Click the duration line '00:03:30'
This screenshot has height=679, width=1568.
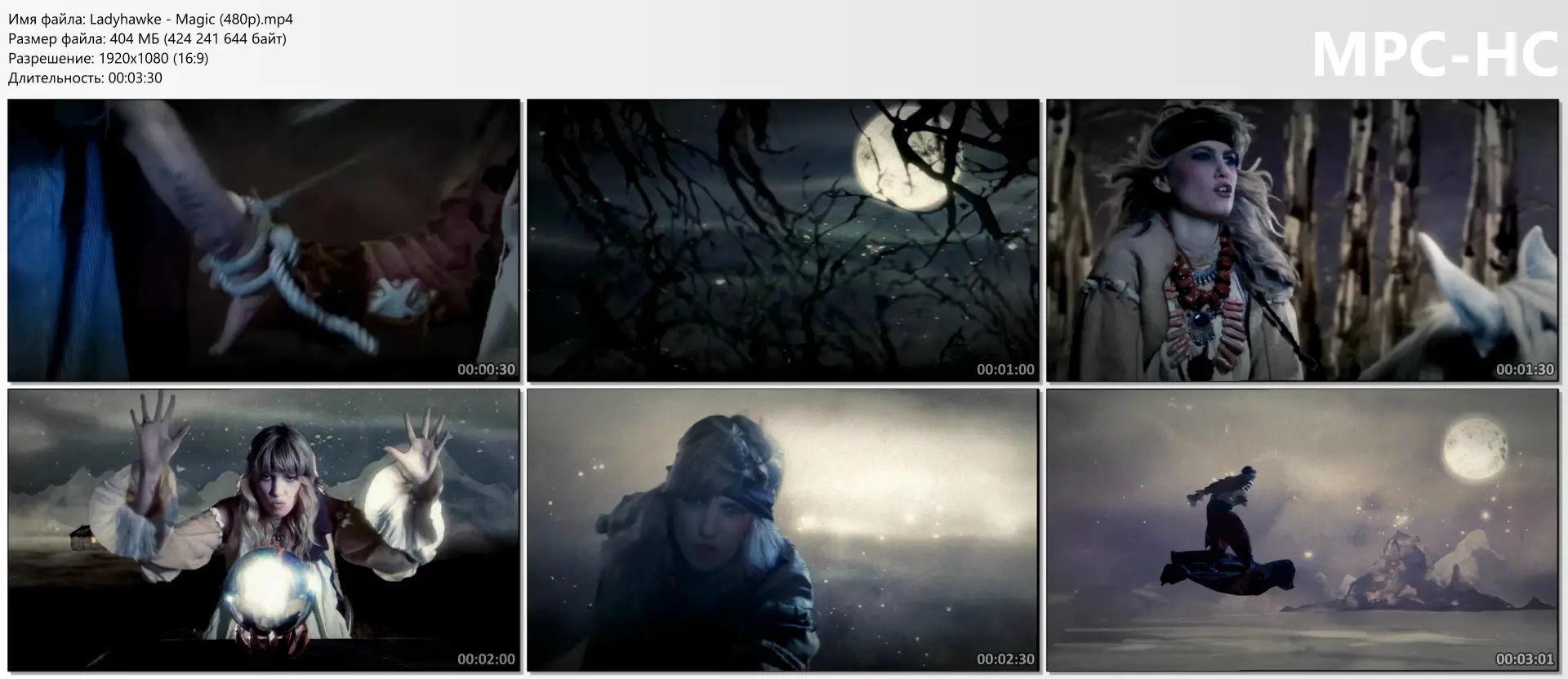point(135,78)
